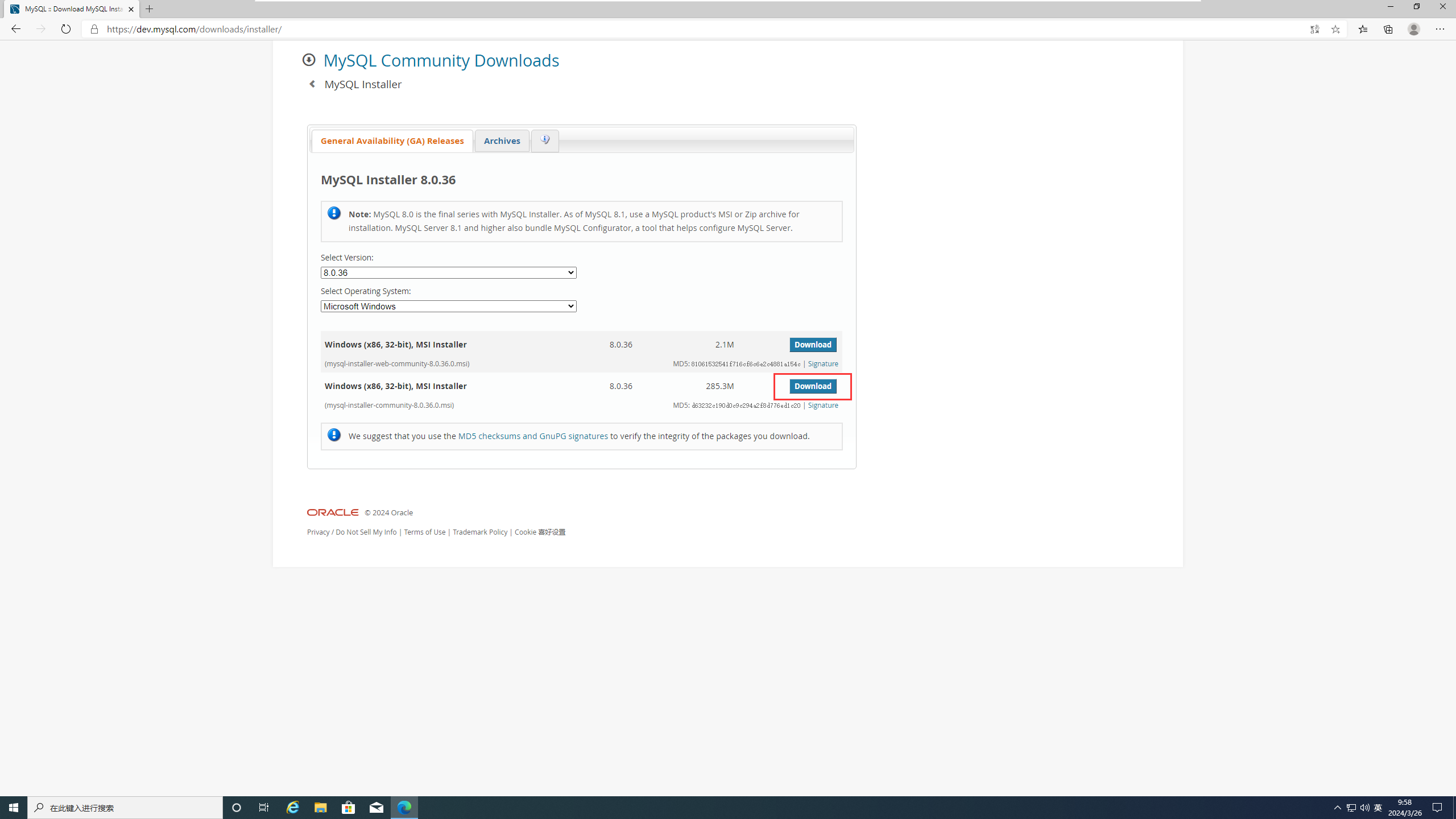Go back using the browser back arrow
1456x819 pixels.
tap(15, 29)
